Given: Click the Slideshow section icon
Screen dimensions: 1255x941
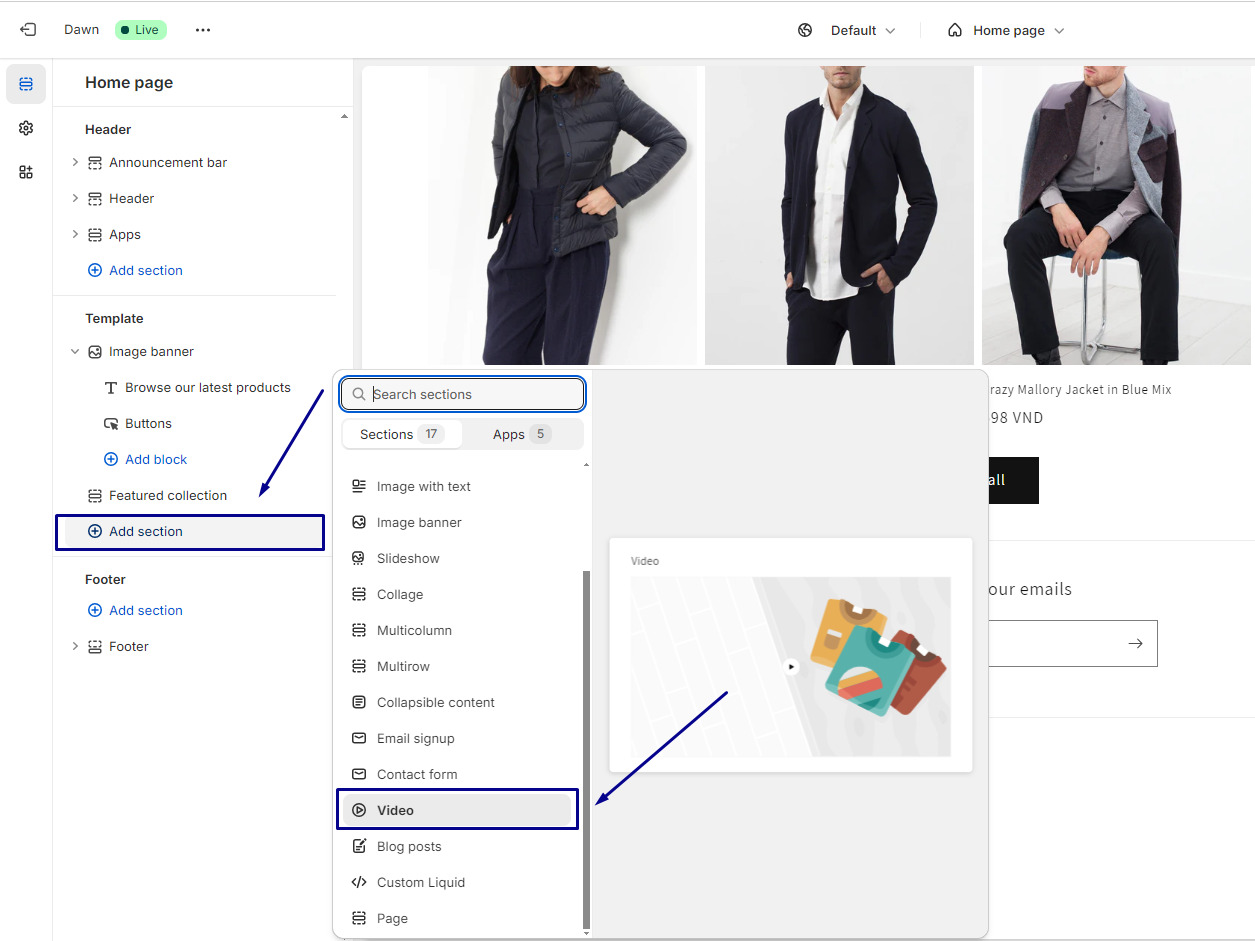Looking at the screenshot, I should point(359,558).
